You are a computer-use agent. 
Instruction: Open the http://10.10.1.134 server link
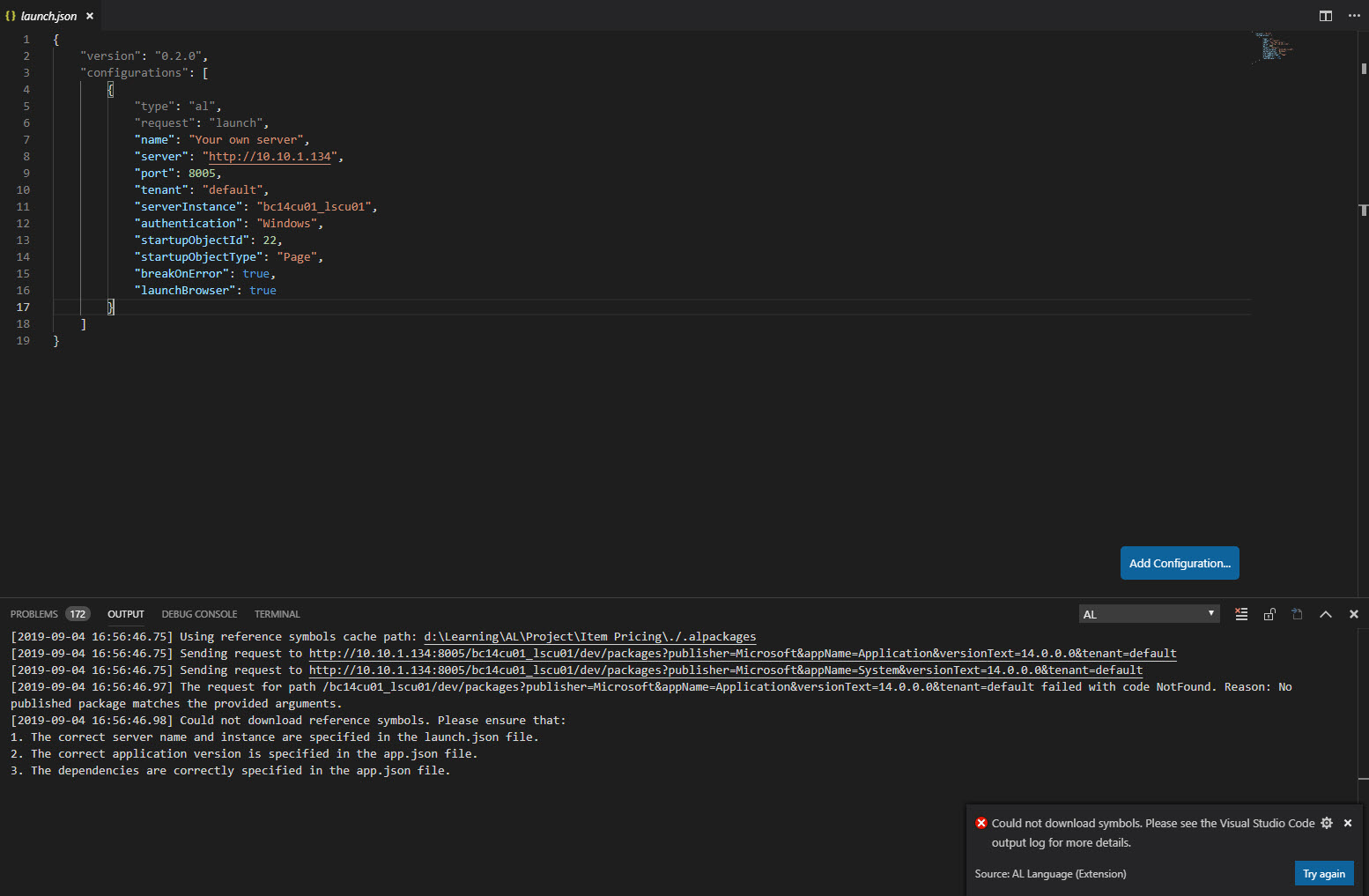[x=269, y=156]
